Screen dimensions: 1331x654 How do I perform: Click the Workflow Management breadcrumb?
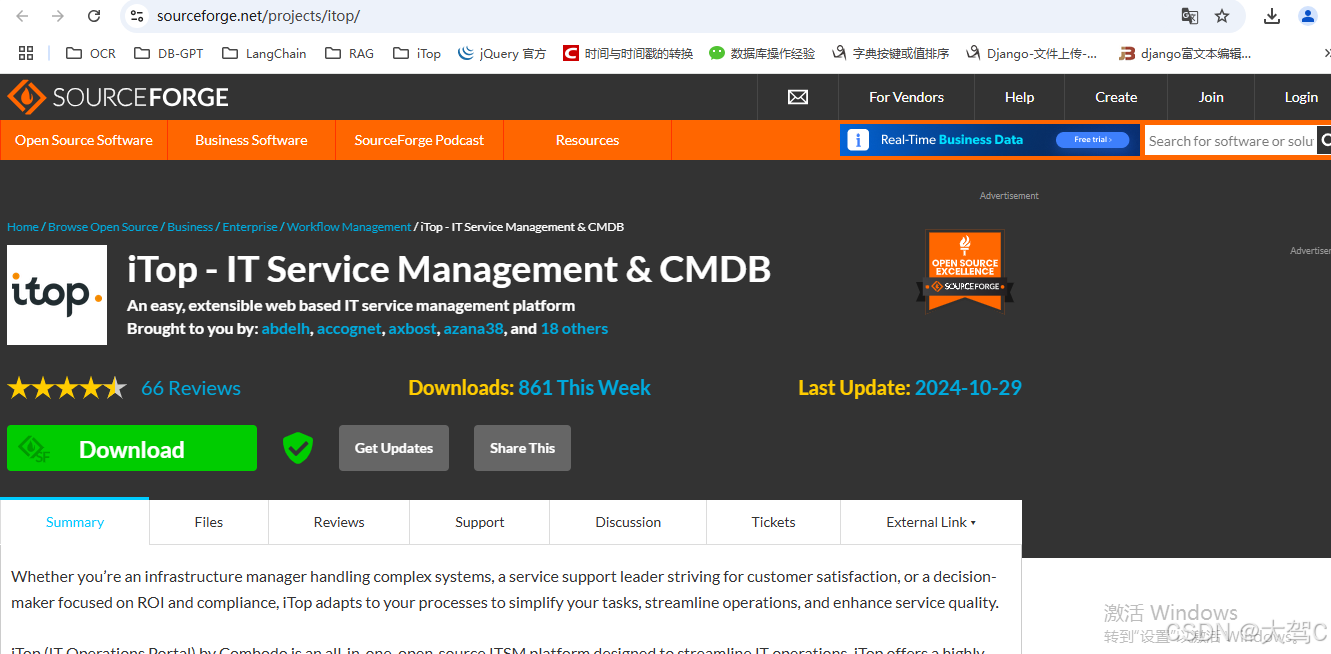coord(349,227)
